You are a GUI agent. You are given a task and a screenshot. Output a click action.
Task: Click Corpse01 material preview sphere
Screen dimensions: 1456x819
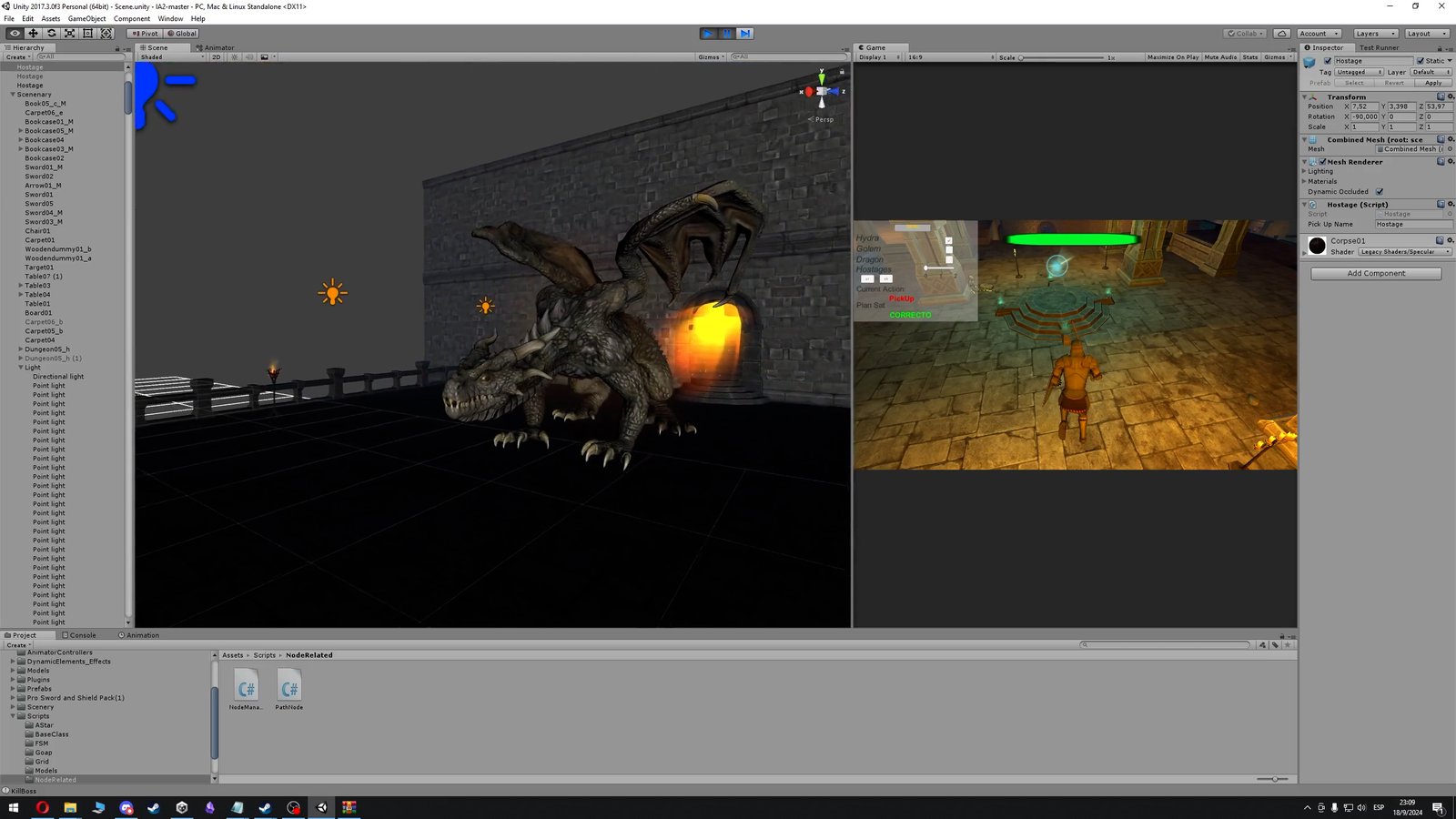[1317, 246]
